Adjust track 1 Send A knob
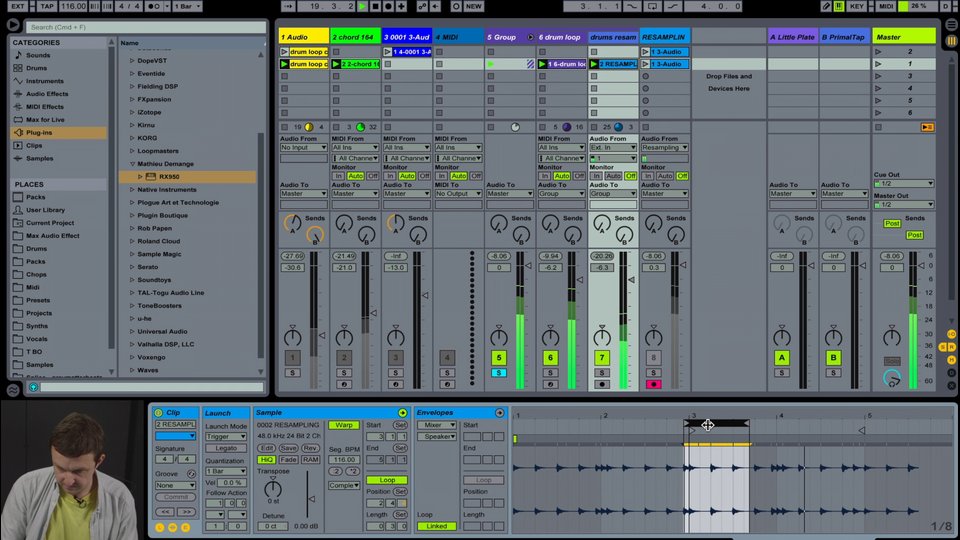Viewport: 960px width, 540px height. (292, 223)
